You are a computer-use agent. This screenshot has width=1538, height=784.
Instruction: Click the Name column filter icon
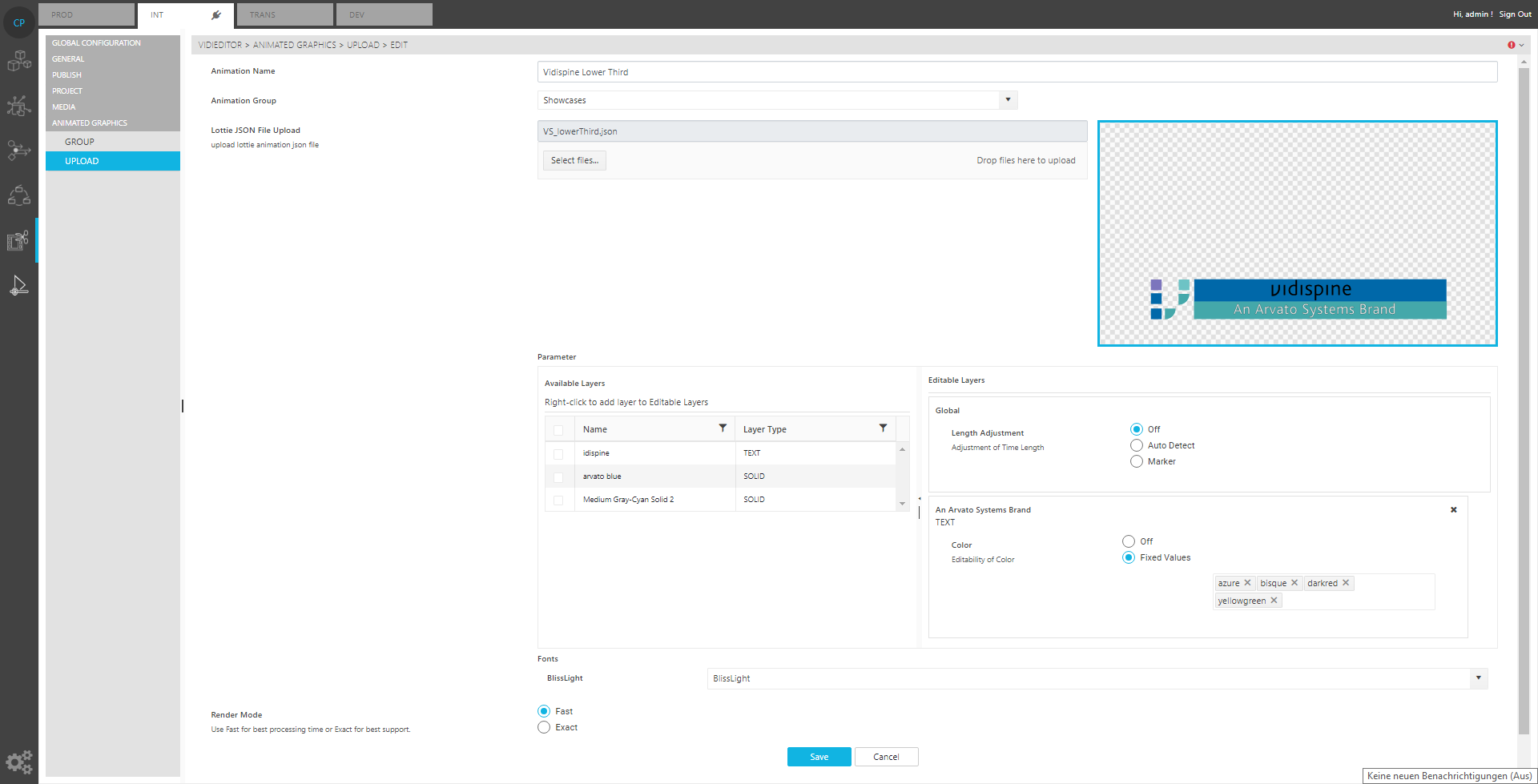pyautogui.click(x=723, y=428)
